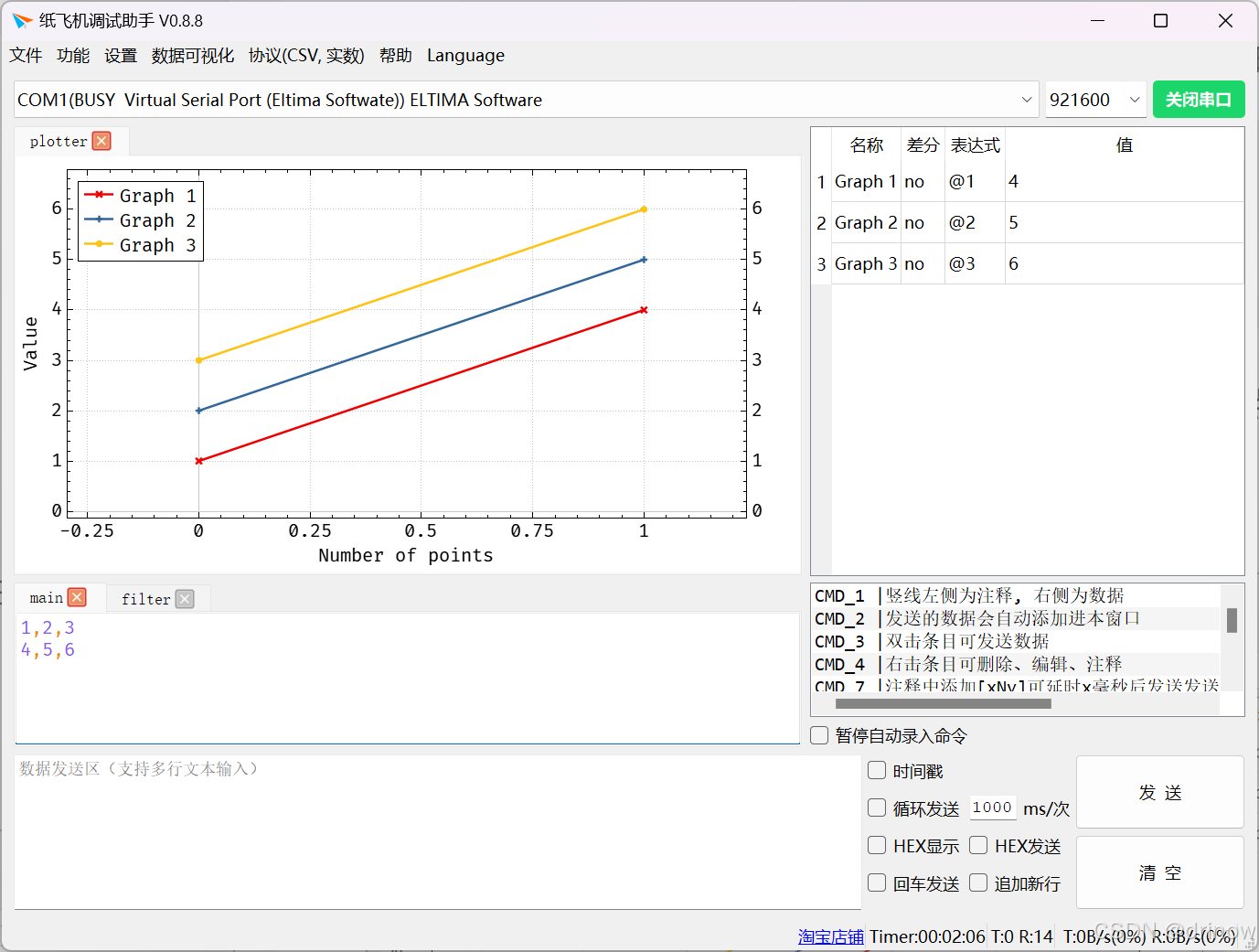Enable the 回车发送 checkbox
This screenshot has width=1259, height=952.
877,883
